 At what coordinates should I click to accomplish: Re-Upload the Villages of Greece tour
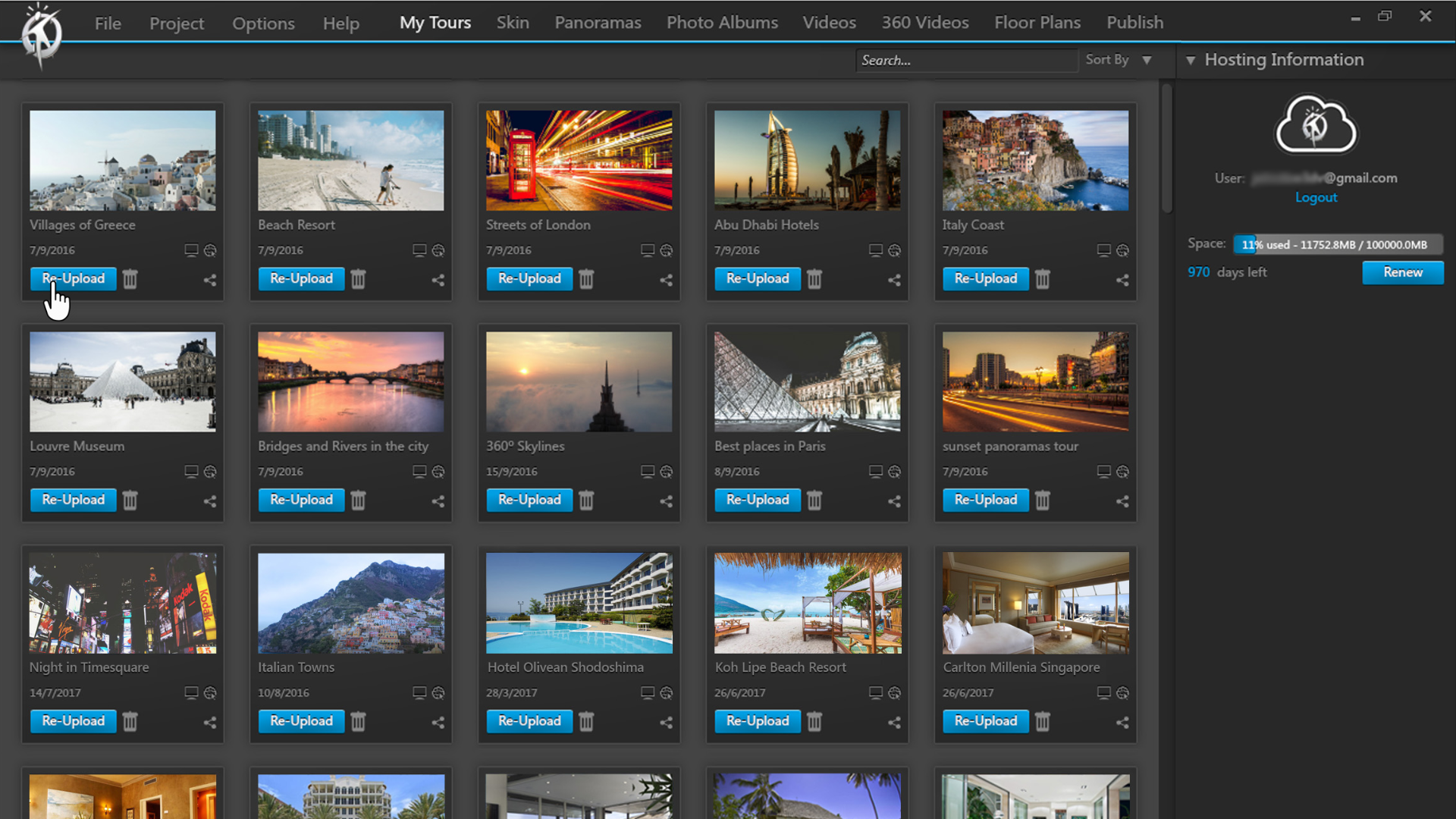(74, 279)
